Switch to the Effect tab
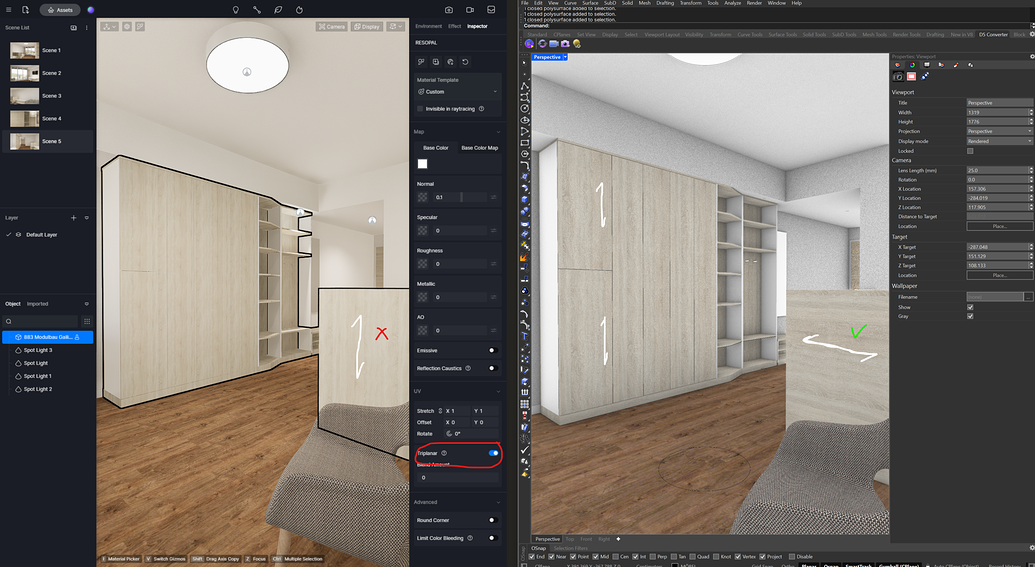 (x=454, y=26)
